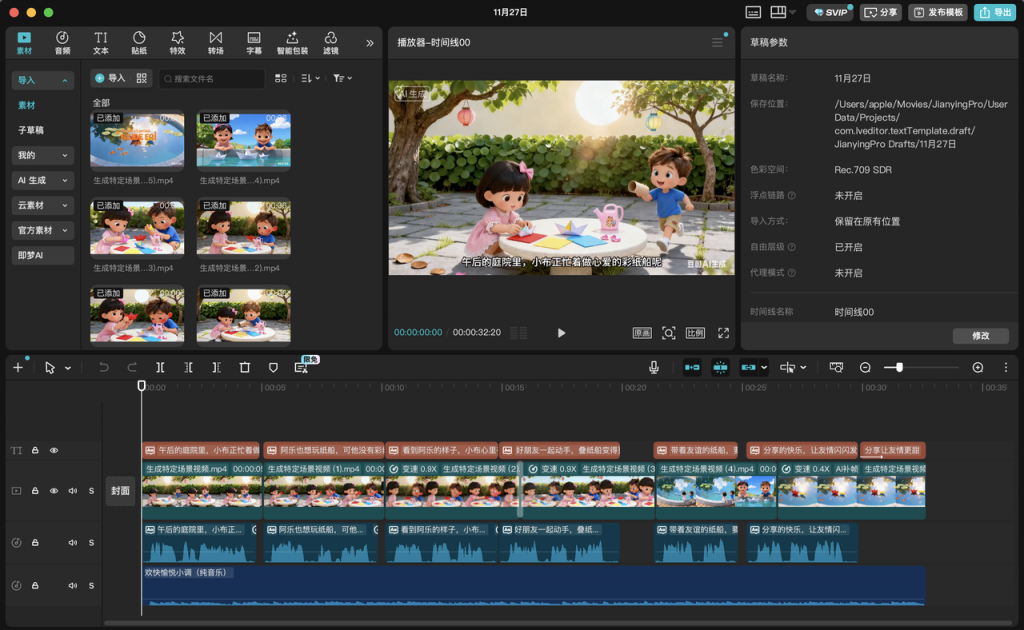1024x630 pixels.
Task: Click the delete clip trash icon
Action: click(245, 368)
